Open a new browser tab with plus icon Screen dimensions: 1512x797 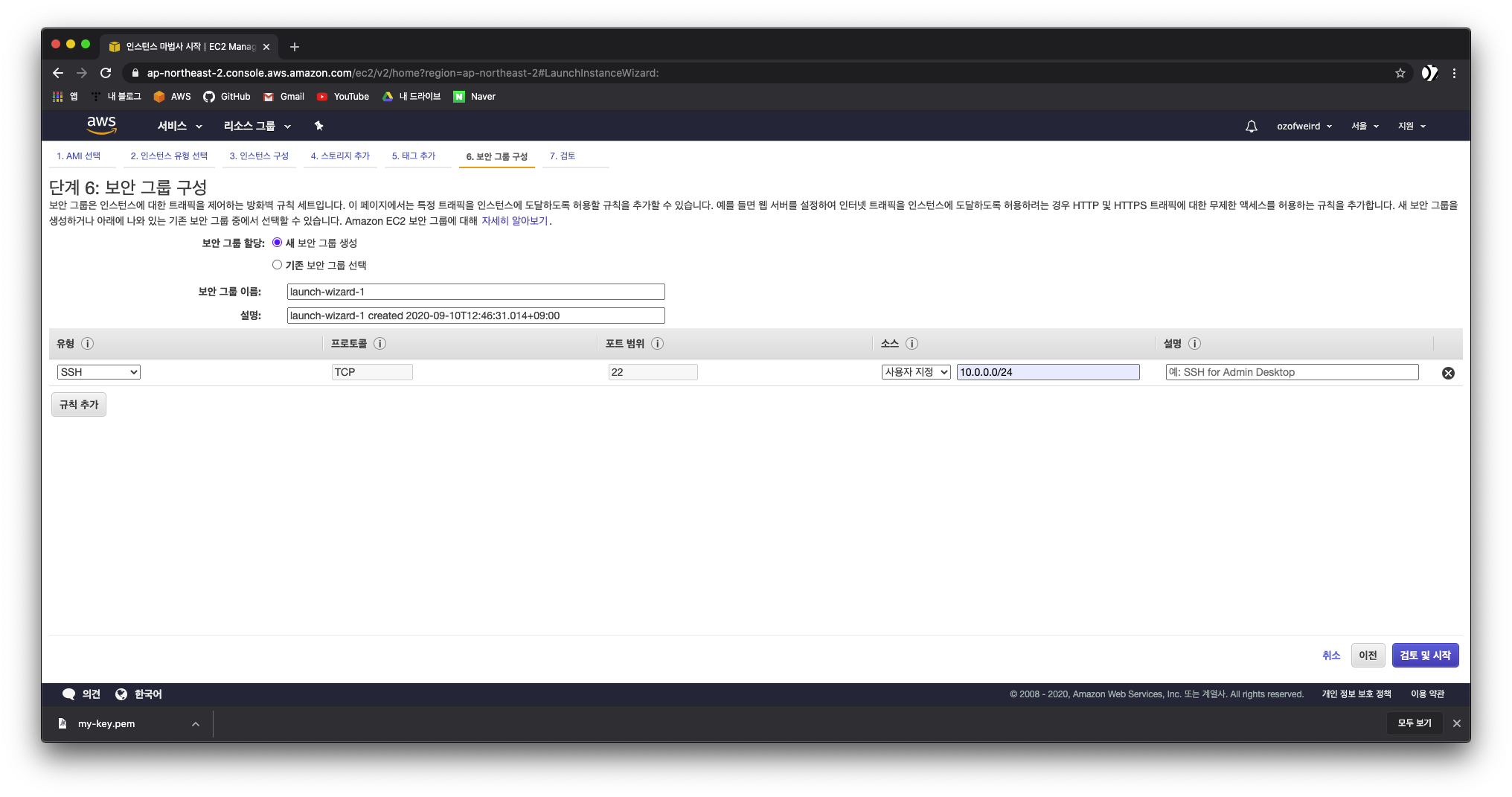tap(295, 47)
